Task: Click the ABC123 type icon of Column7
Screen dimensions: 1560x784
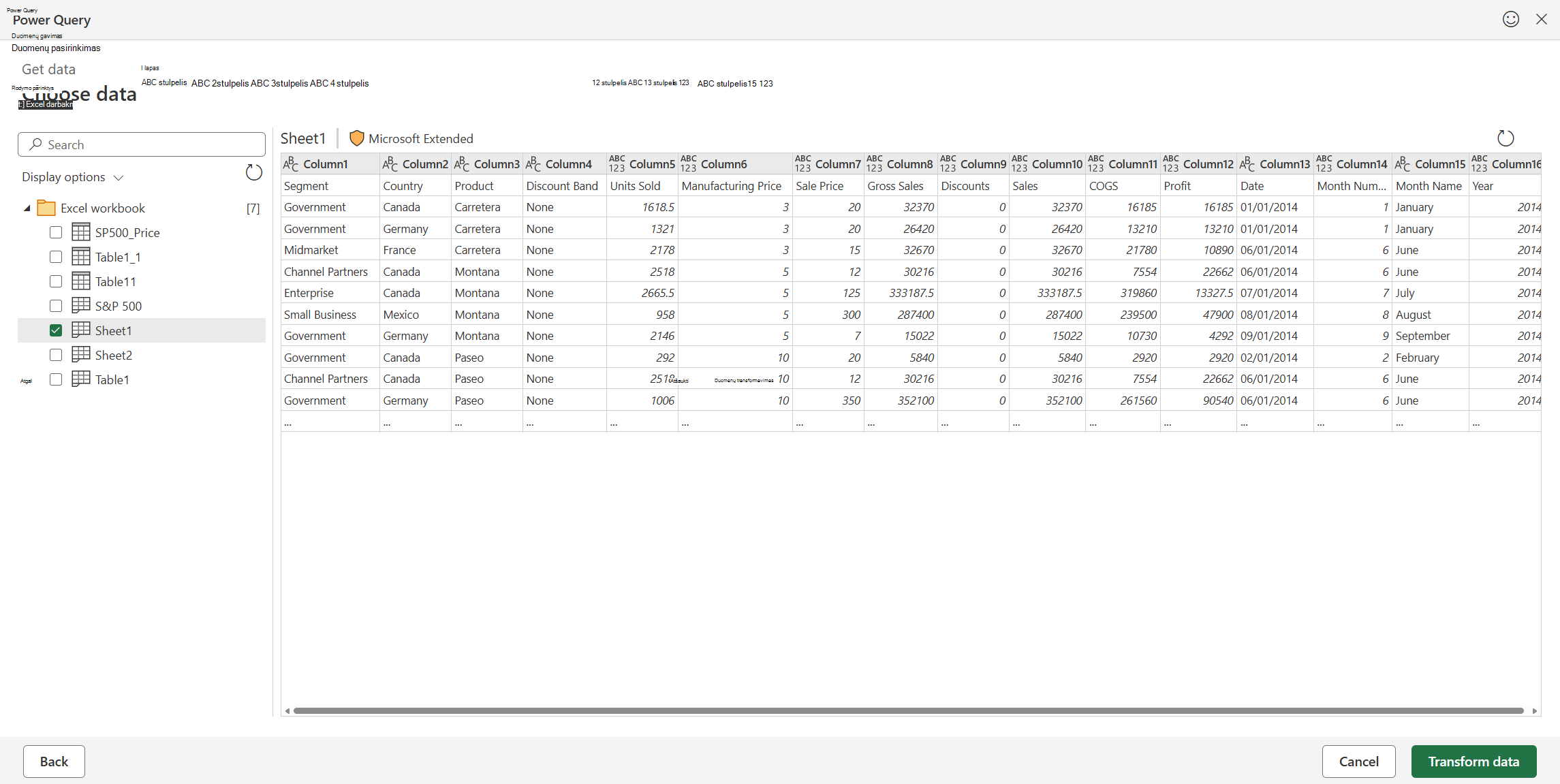Action: point(802,164)
